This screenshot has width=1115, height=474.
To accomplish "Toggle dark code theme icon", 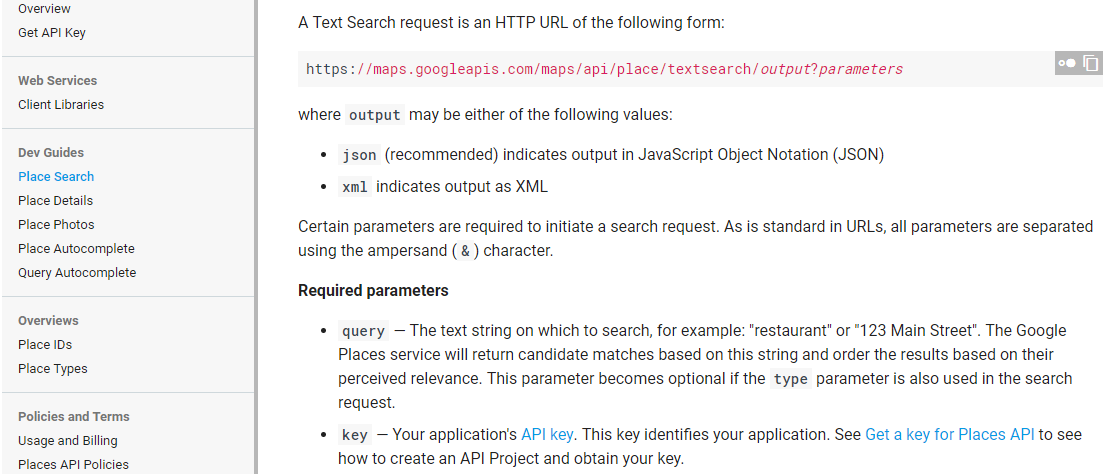I will (x=1067, y=63).
